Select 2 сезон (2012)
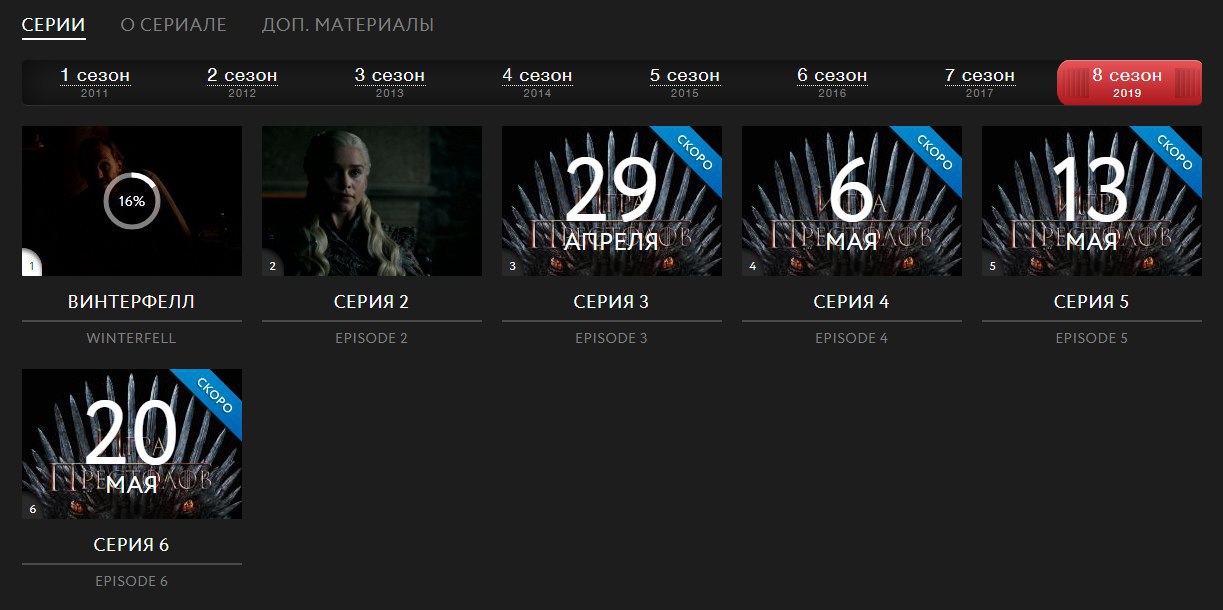The width and height of the screenshot is (1223, 610). (x=242, y=82)
